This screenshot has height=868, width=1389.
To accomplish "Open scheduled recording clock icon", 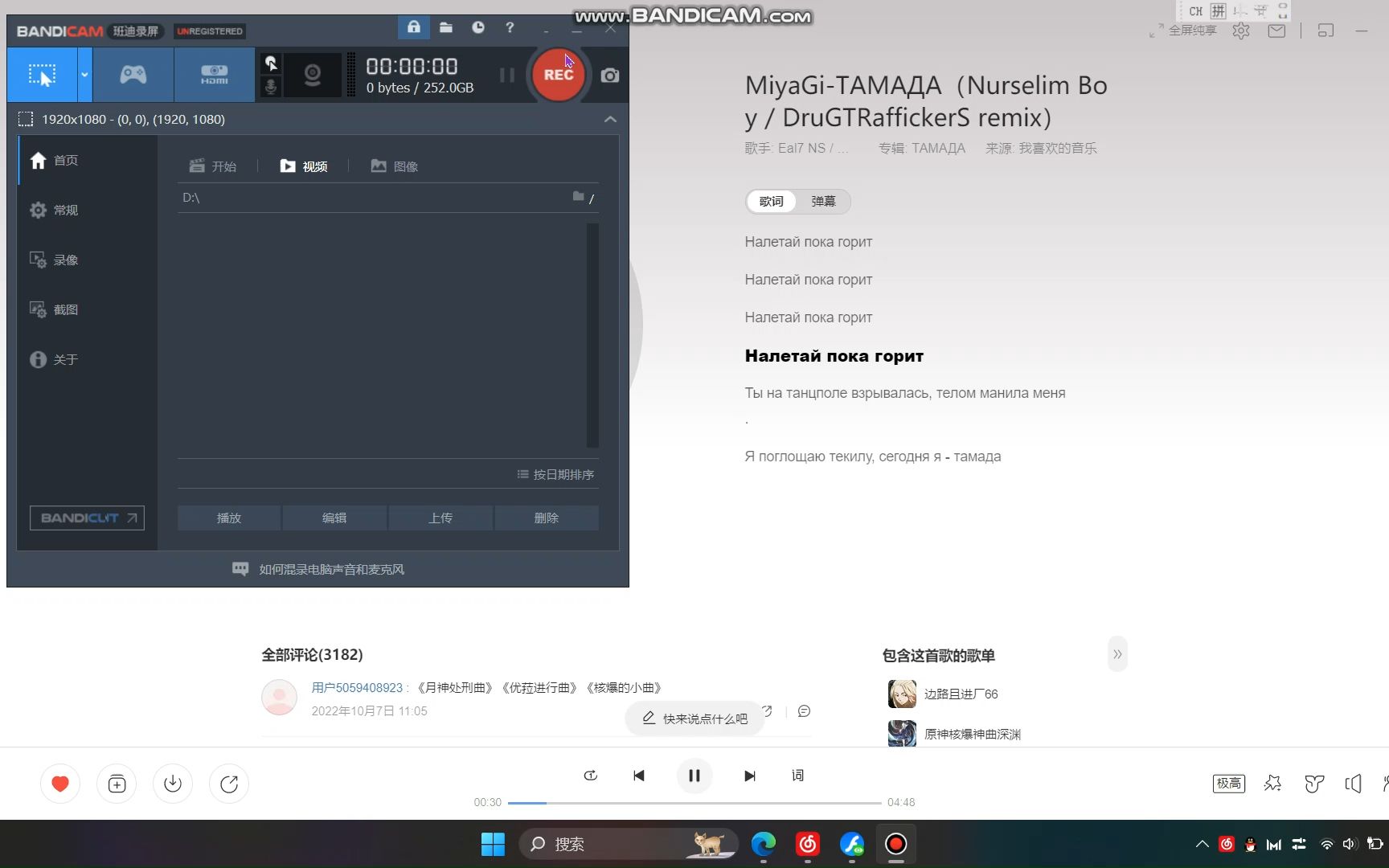I will coord(478,27).
